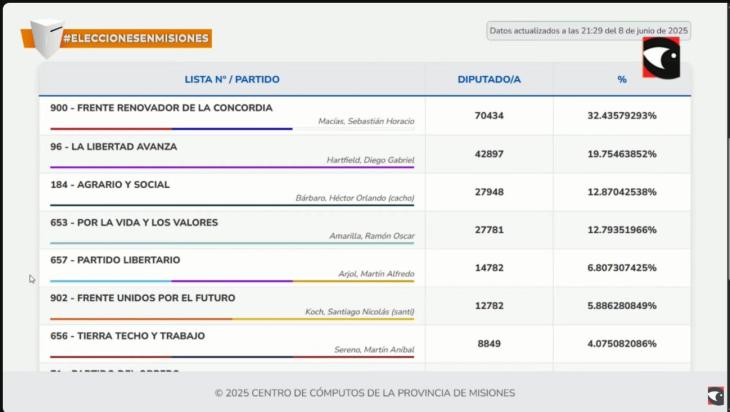Click the data updated timestamp badge
The width and height of the screenshot is (730, 412).
(588, 31)
